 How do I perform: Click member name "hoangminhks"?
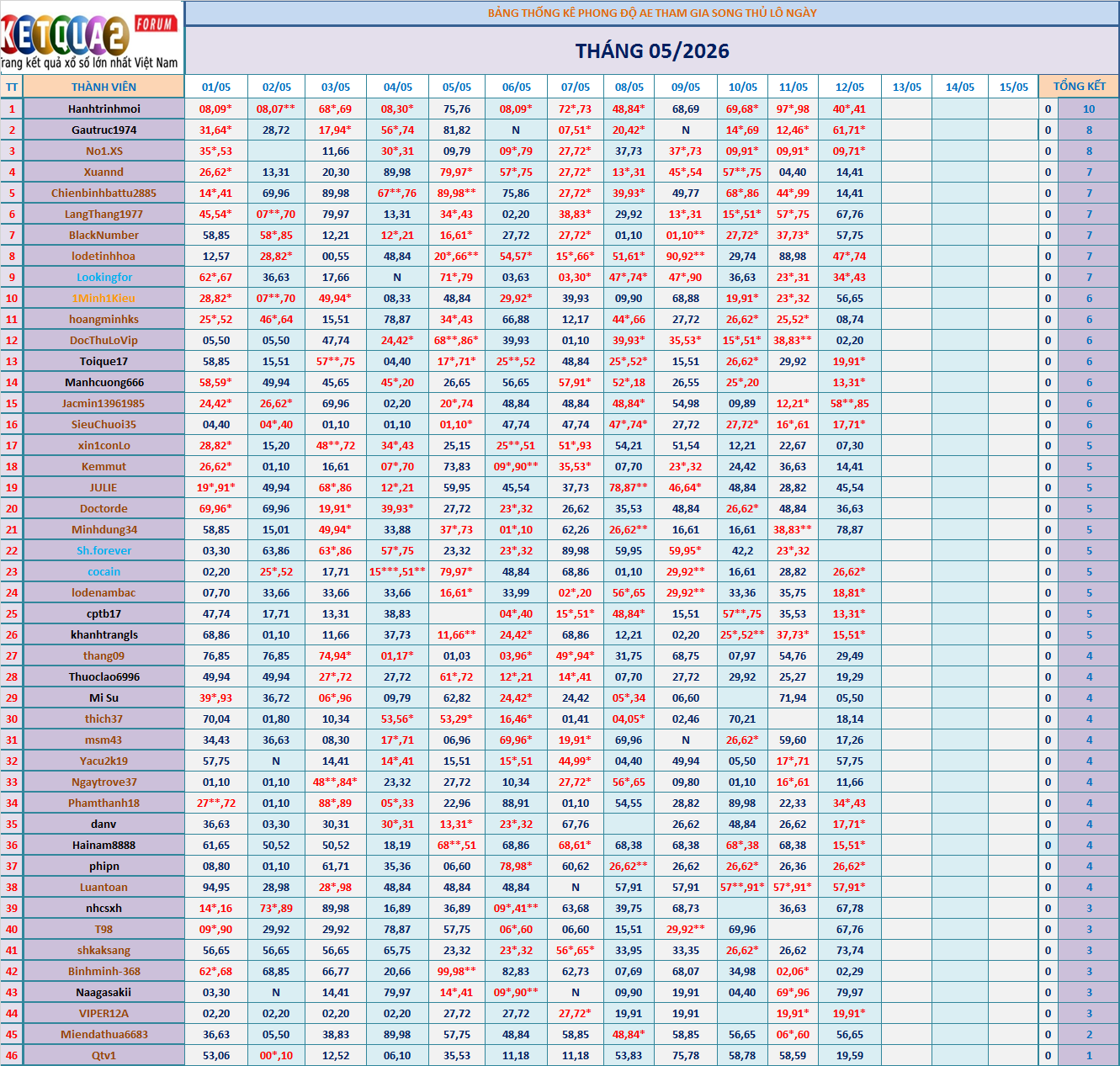click(x=104, y=319)
